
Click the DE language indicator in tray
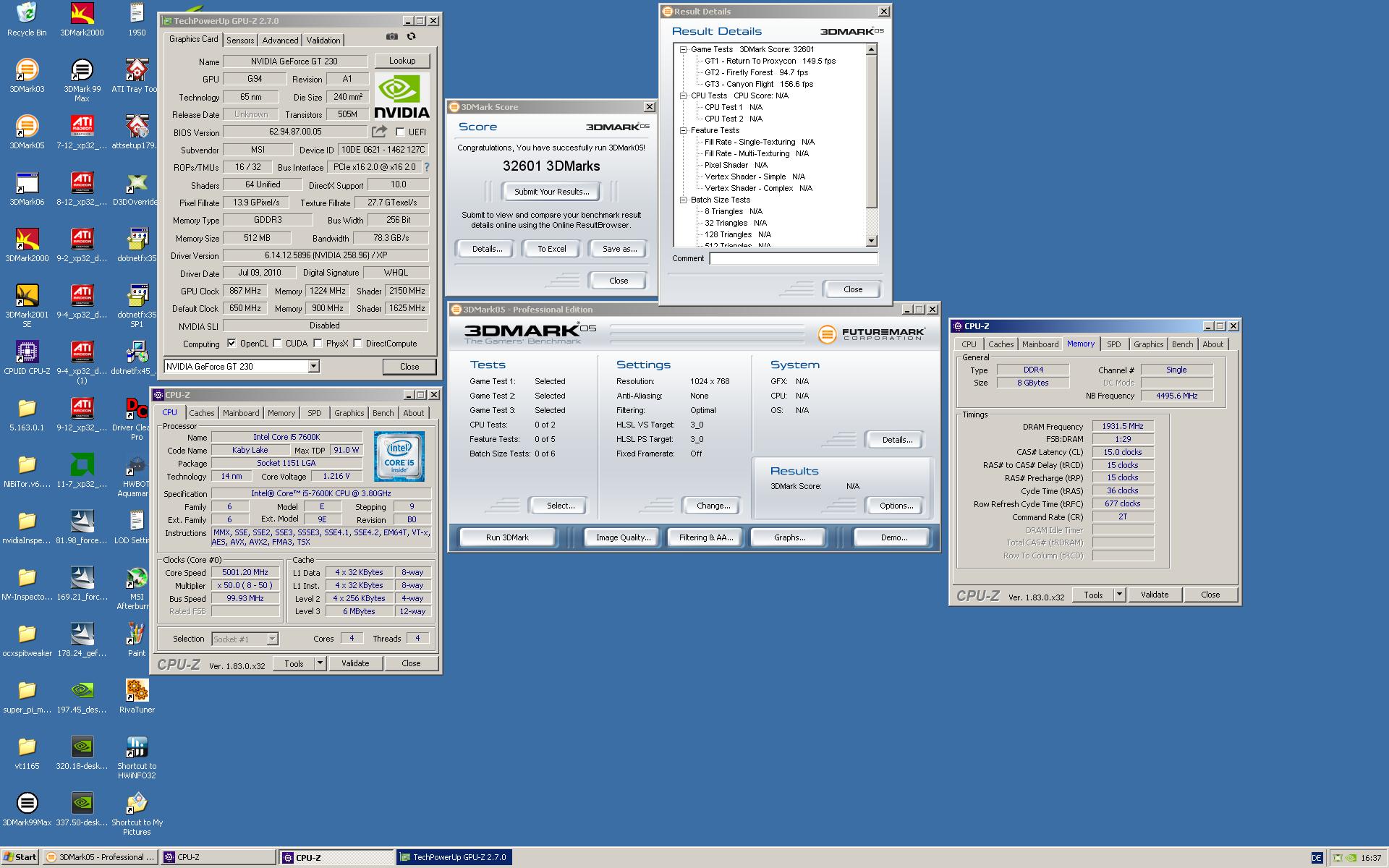pos(1316,858)
